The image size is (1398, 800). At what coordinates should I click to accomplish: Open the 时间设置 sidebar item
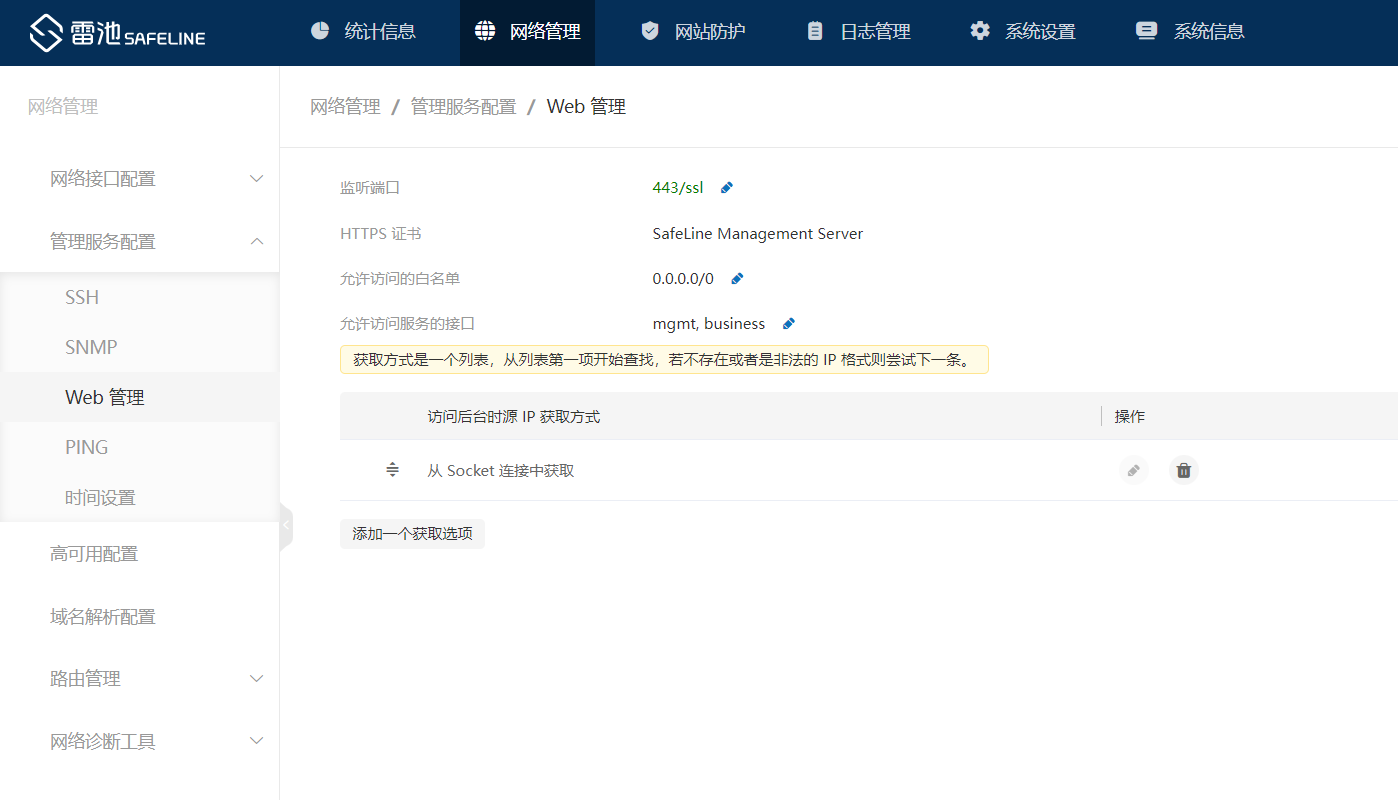coord(100,498)
